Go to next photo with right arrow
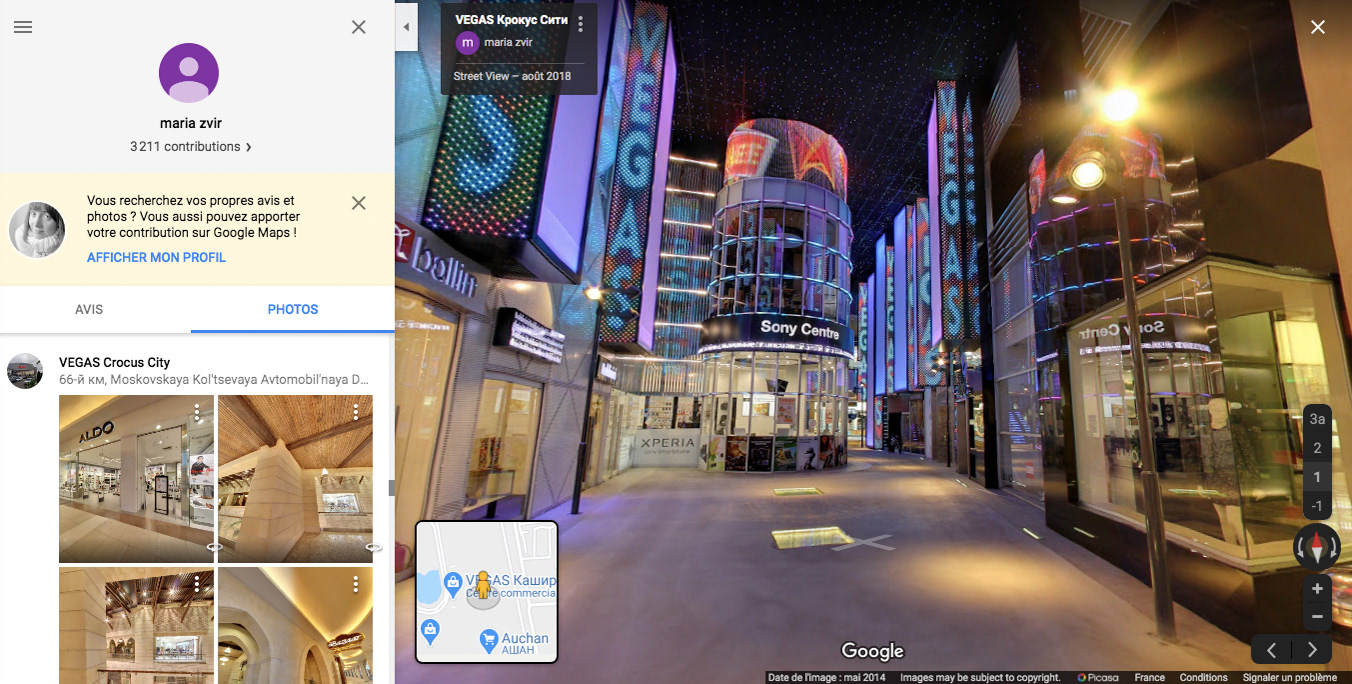Image resolution: width=1352 pixels, height=684 pixels. coord(1312,650)
